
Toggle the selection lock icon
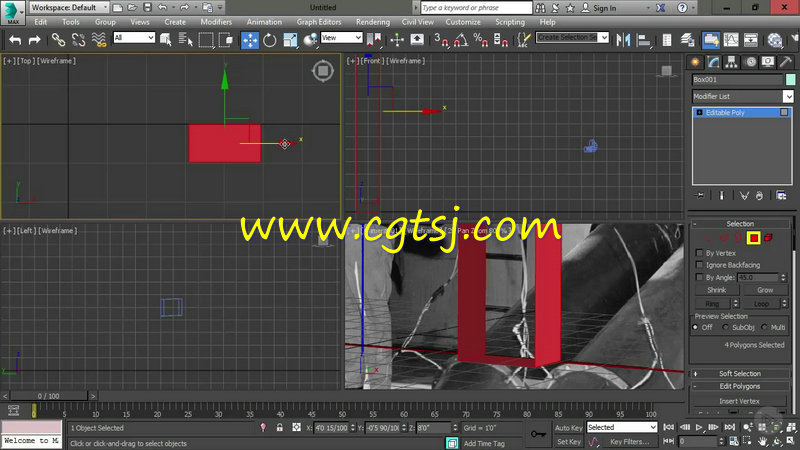280,428
